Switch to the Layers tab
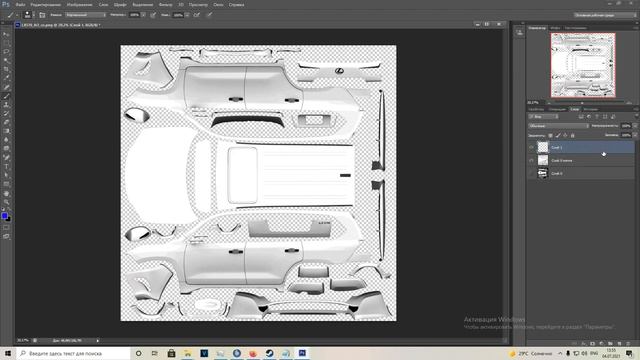The image size is (640, 360). [x=574, y=109]
